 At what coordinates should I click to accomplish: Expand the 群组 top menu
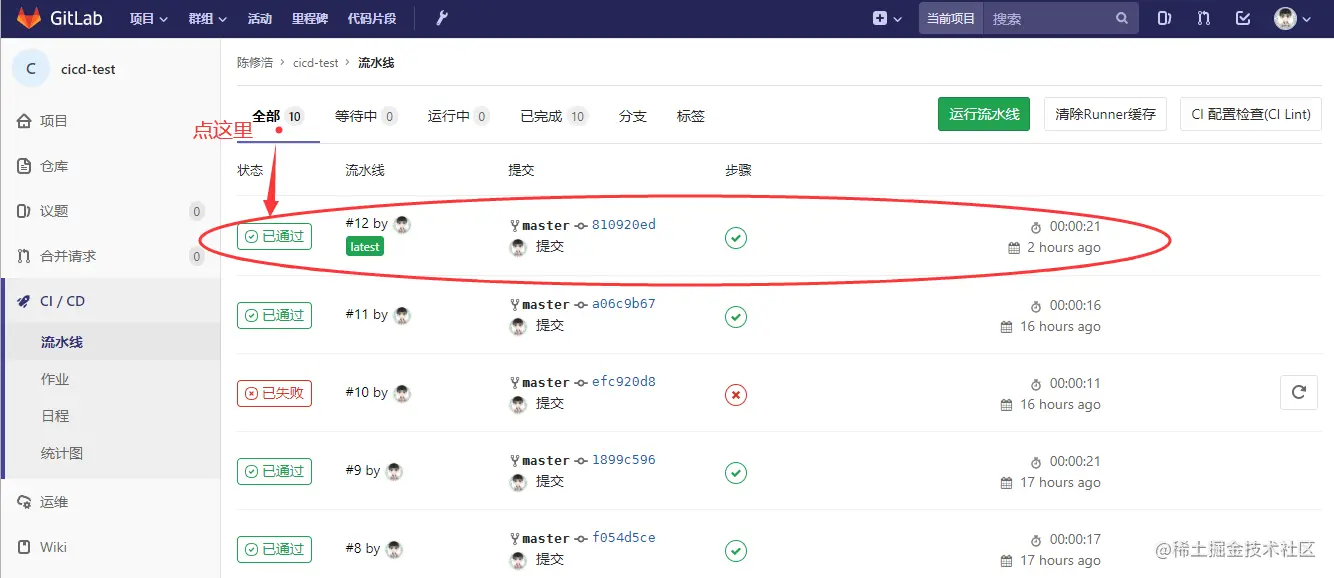(x=208, y=19)
